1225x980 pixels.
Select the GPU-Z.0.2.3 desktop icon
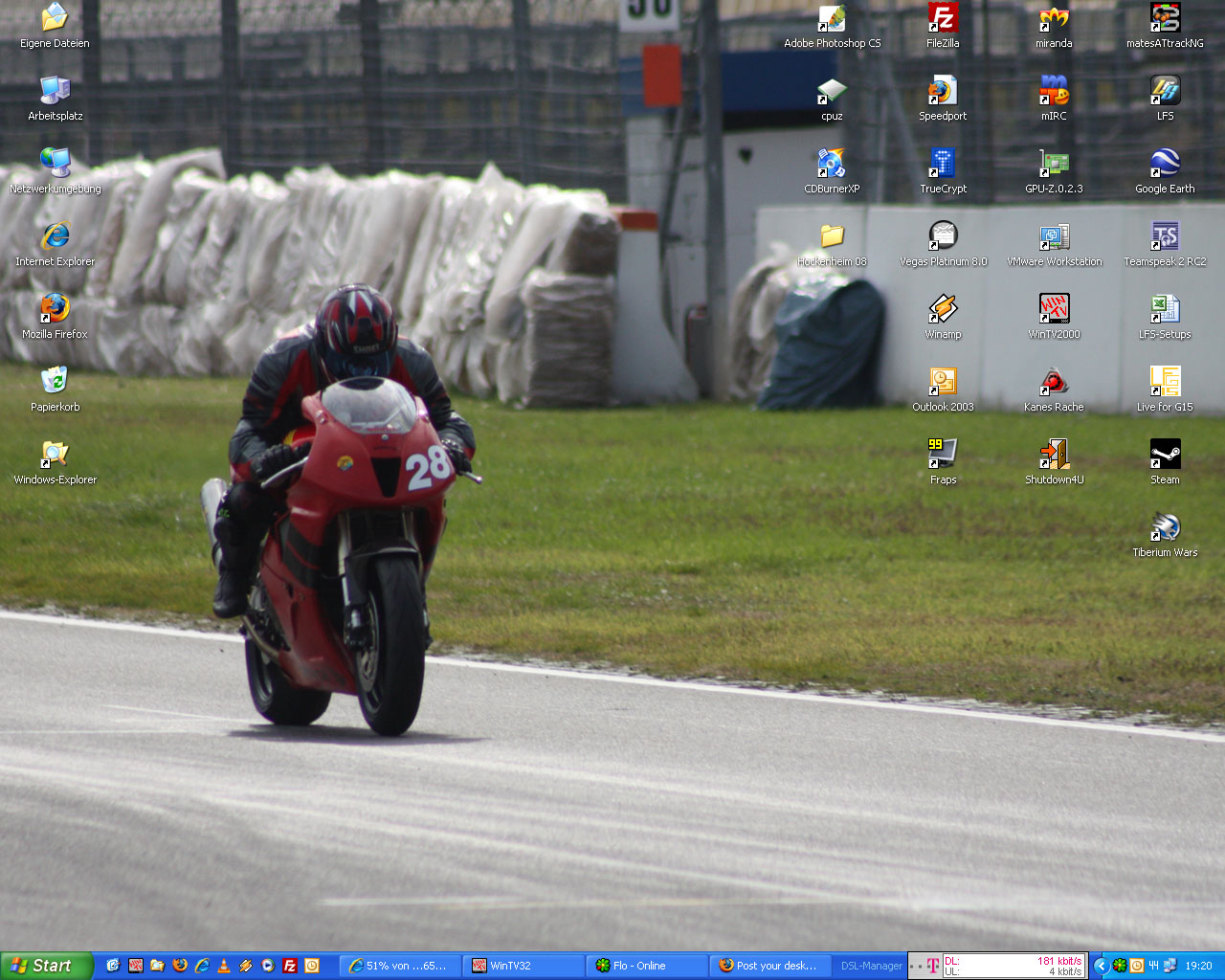(x=1054, y=171)
